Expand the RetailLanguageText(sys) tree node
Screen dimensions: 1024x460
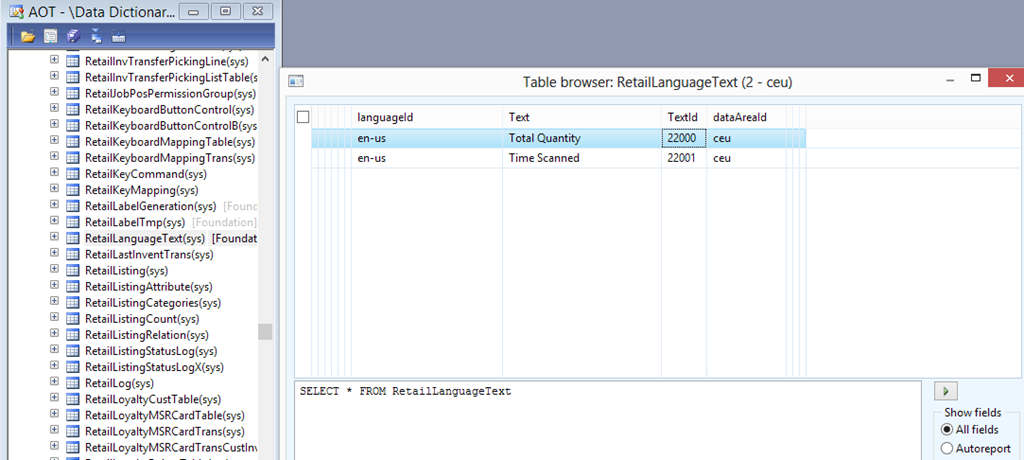tap(54, 238)
